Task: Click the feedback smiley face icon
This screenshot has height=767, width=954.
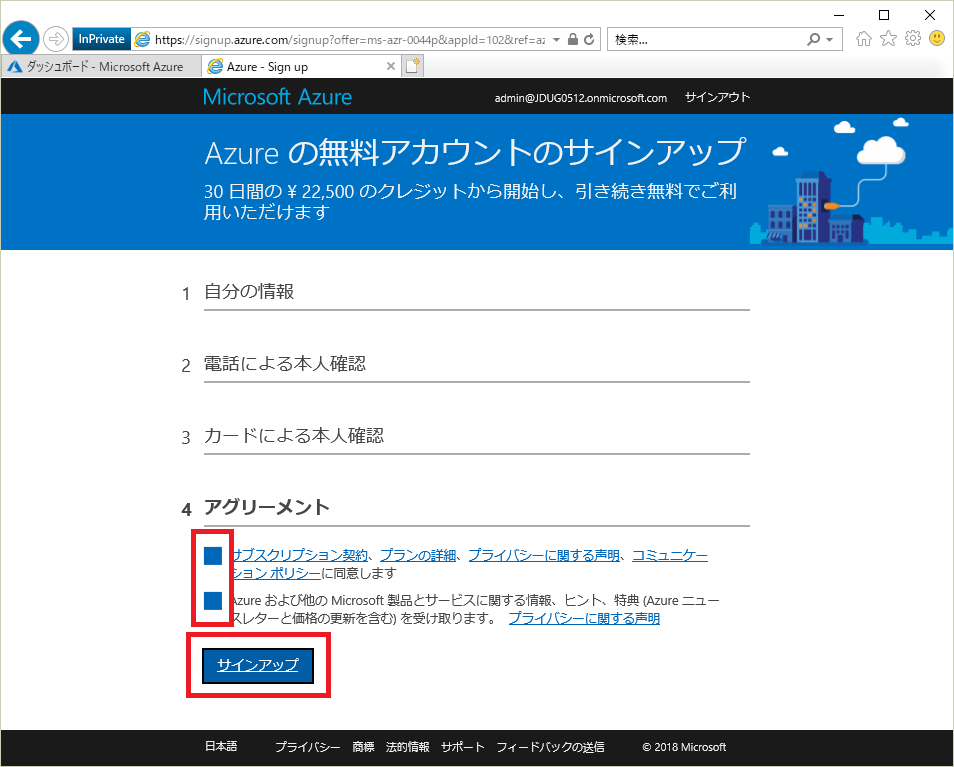Action: (937, 39)
